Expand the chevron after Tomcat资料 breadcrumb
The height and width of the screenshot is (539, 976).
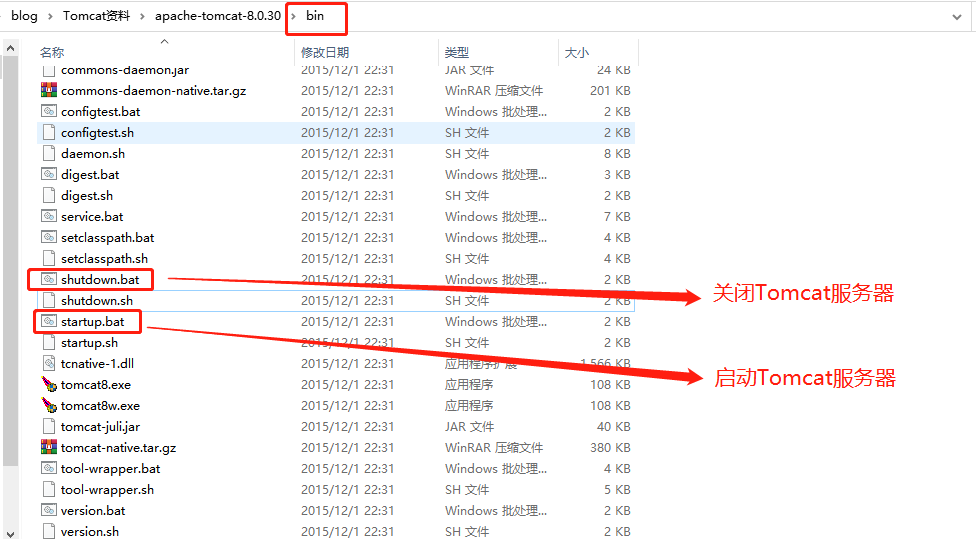click(142, 16)
